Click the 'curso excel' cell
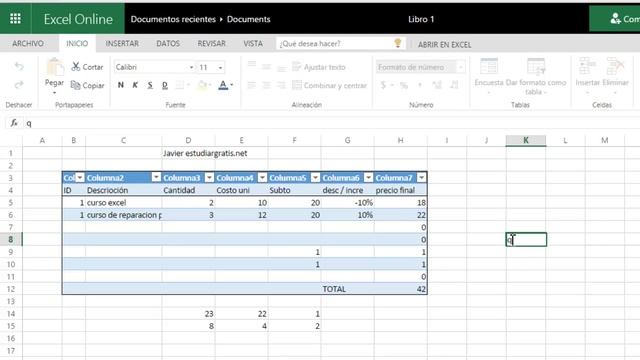 point(124,203)
